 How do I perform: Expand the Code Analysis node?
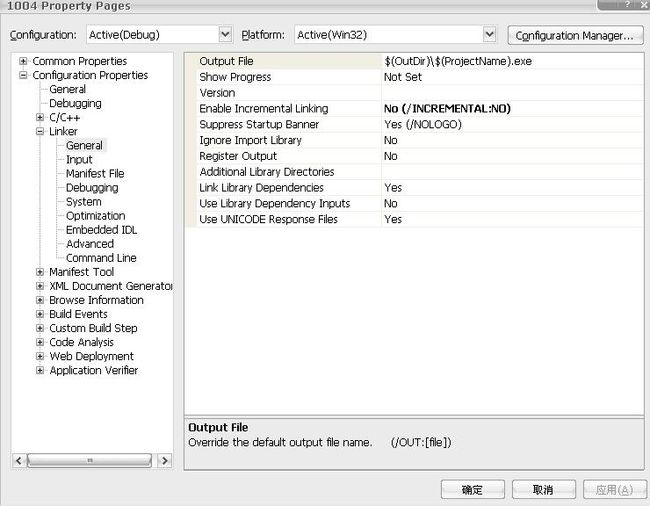[40, 342]
